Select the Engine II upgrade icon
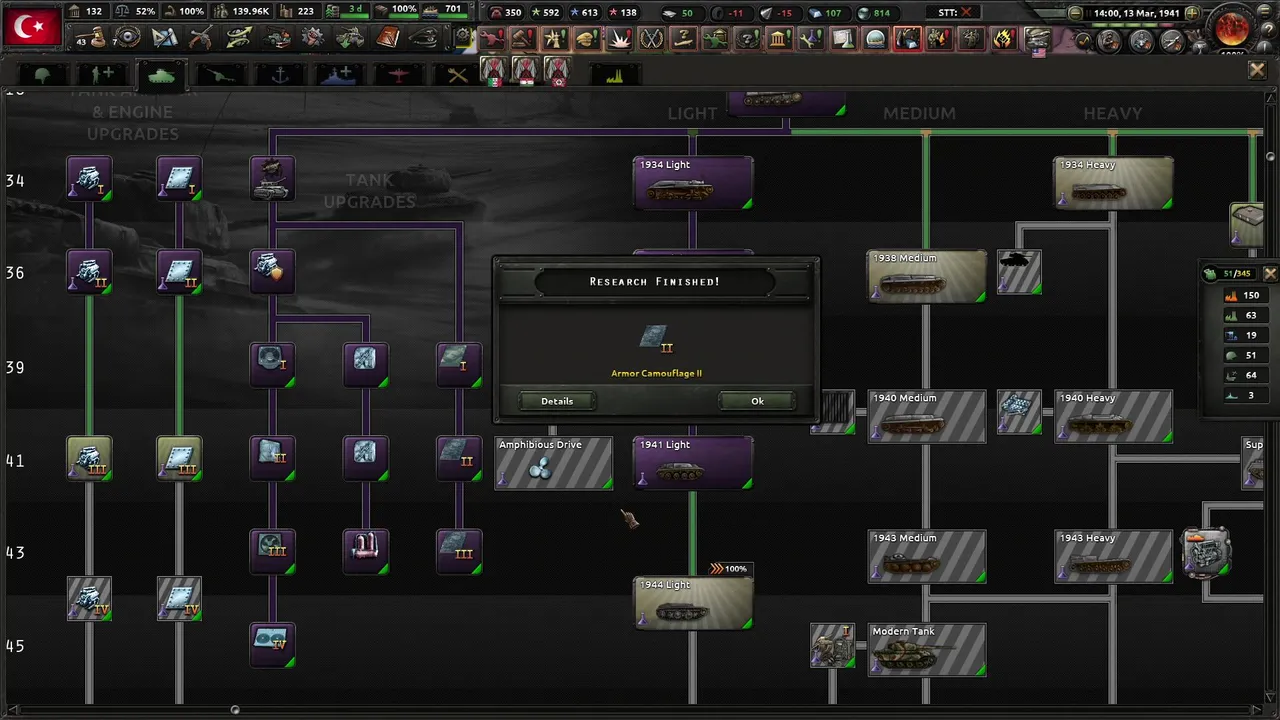The image size is (1280, 720). (89, 271)
